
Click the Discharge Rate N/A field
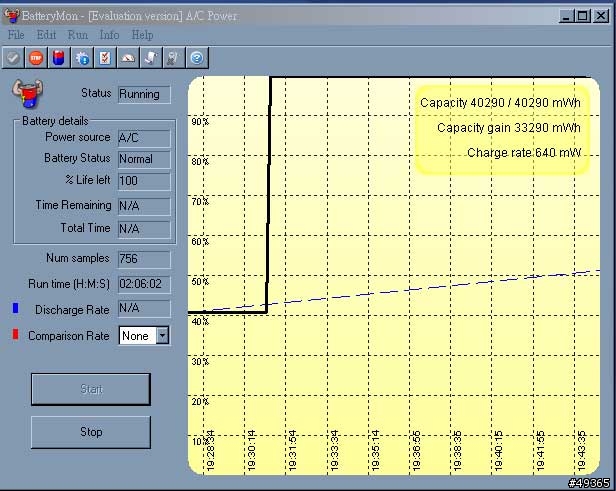(x=144, y=309)
